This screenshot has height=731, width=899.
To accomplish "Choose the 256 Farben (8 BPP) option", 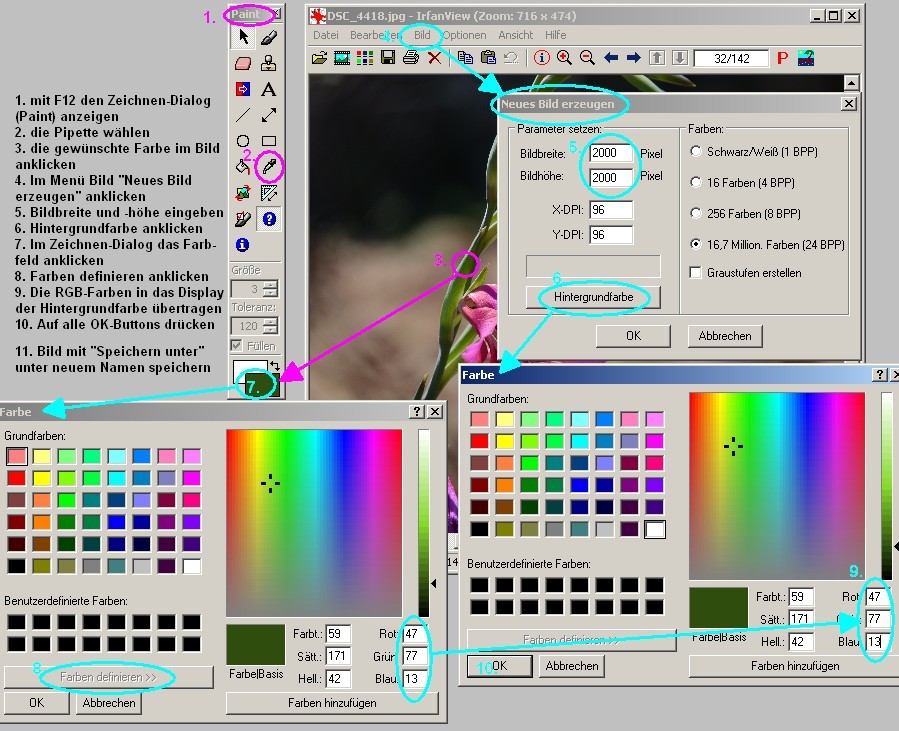I will [x=696, y=213].
